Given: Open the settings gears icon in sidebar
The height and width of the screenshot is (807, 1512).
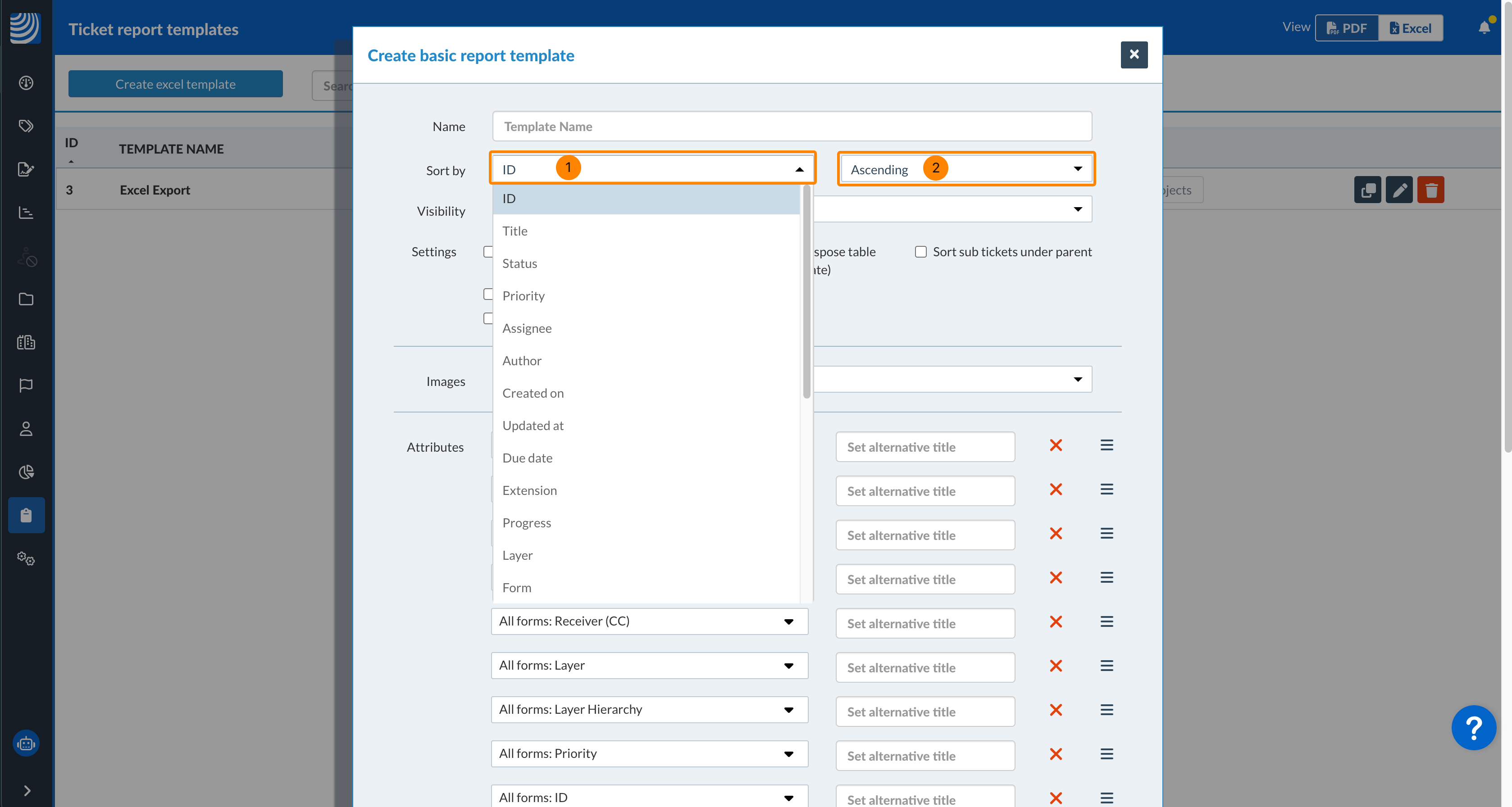Looking at the screenshot, I should (x=26, y=558).
